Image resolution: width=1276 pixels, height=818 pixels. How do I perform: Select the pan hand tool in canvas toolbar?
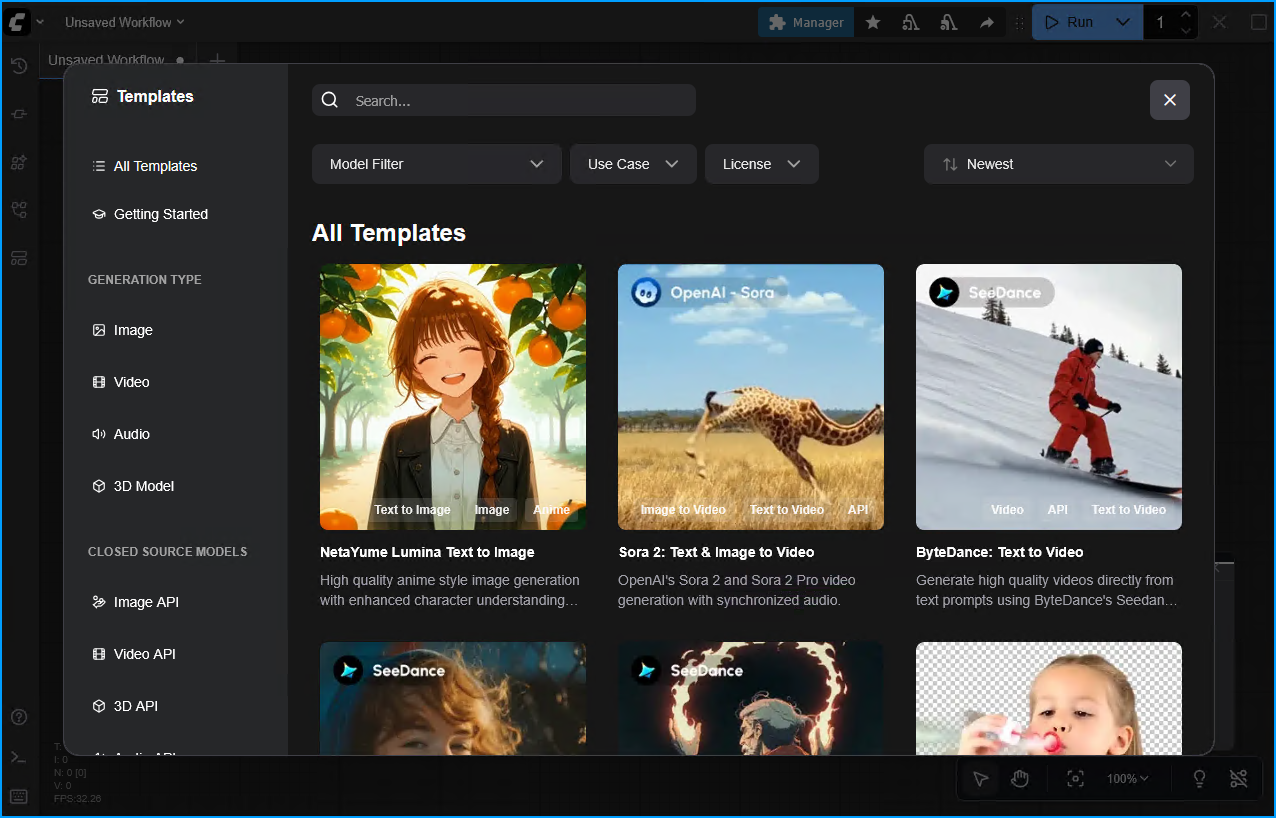coord(1019,778)
